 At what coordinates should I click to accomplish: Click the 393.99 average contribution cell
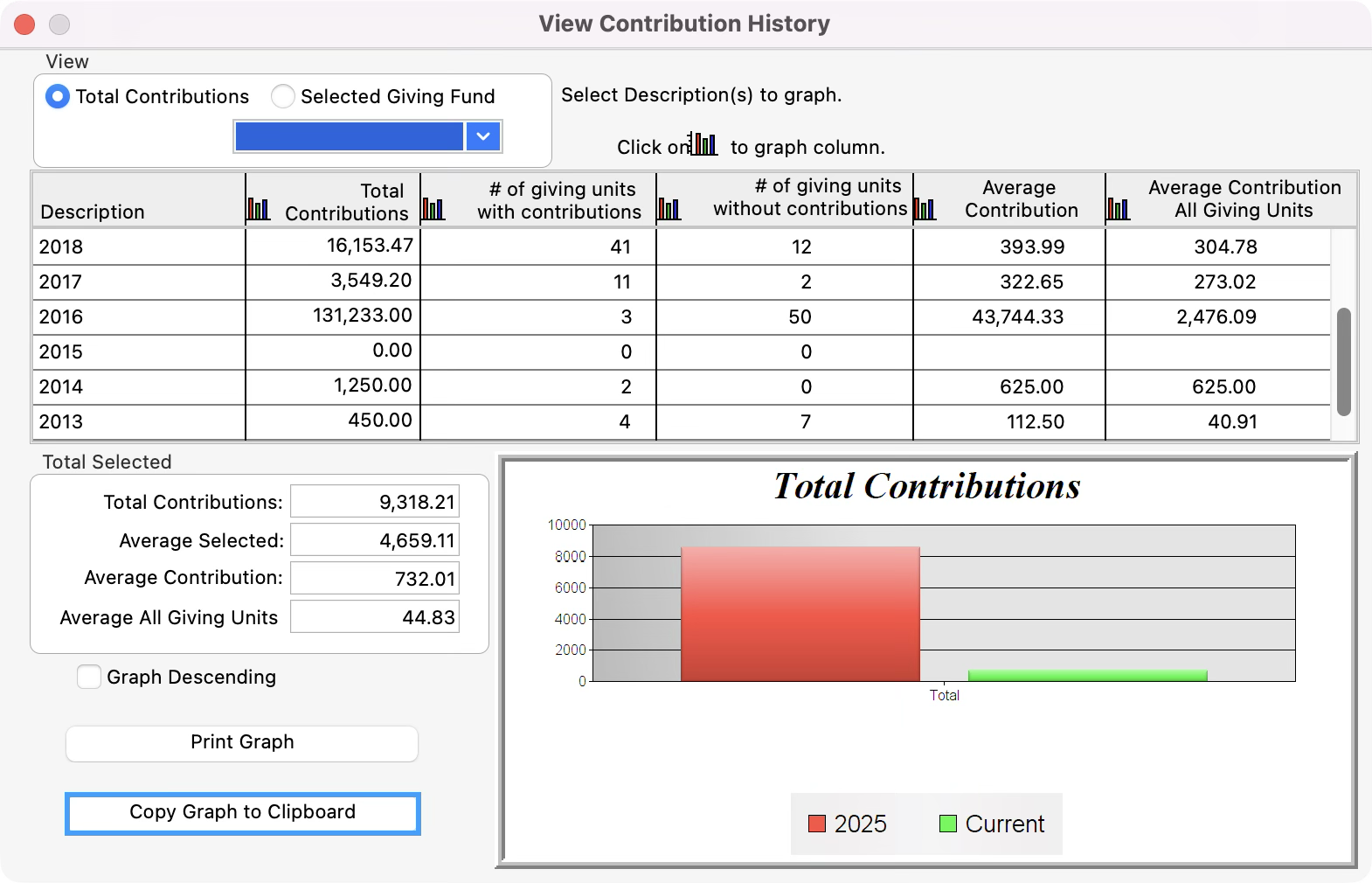click(1009, 247)
